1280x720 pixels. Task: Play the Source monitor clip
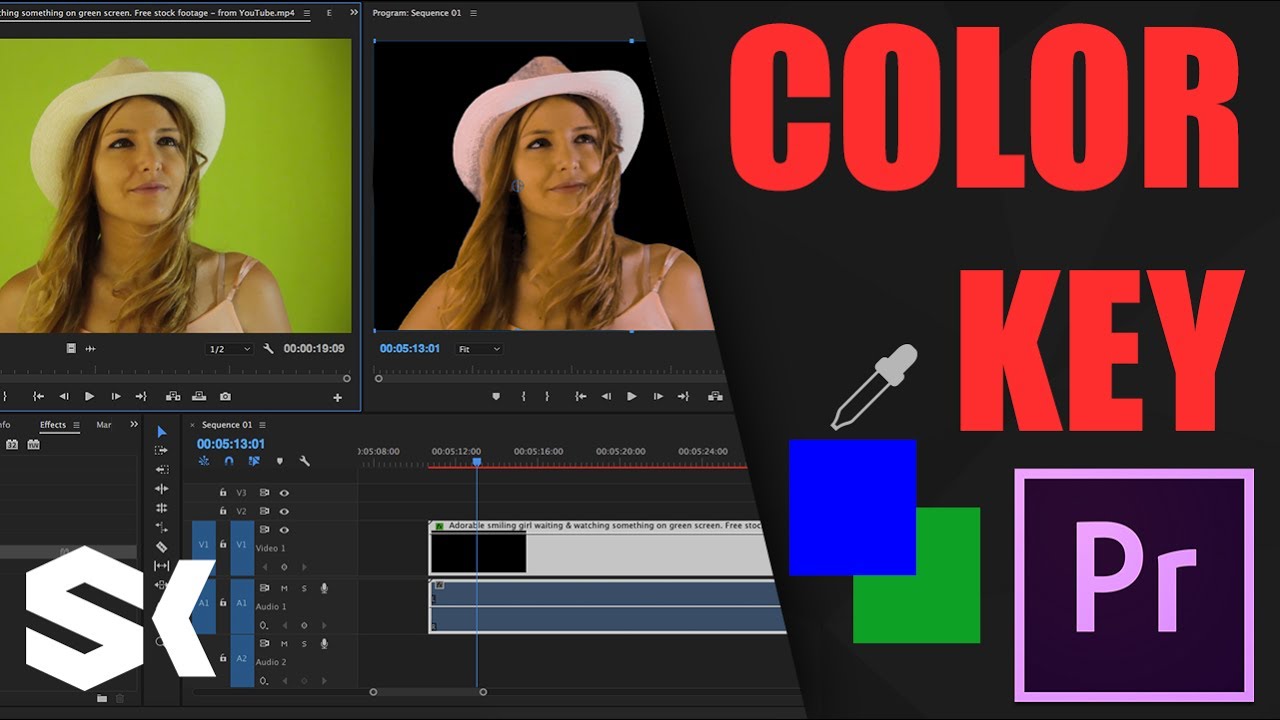(89, 397)
